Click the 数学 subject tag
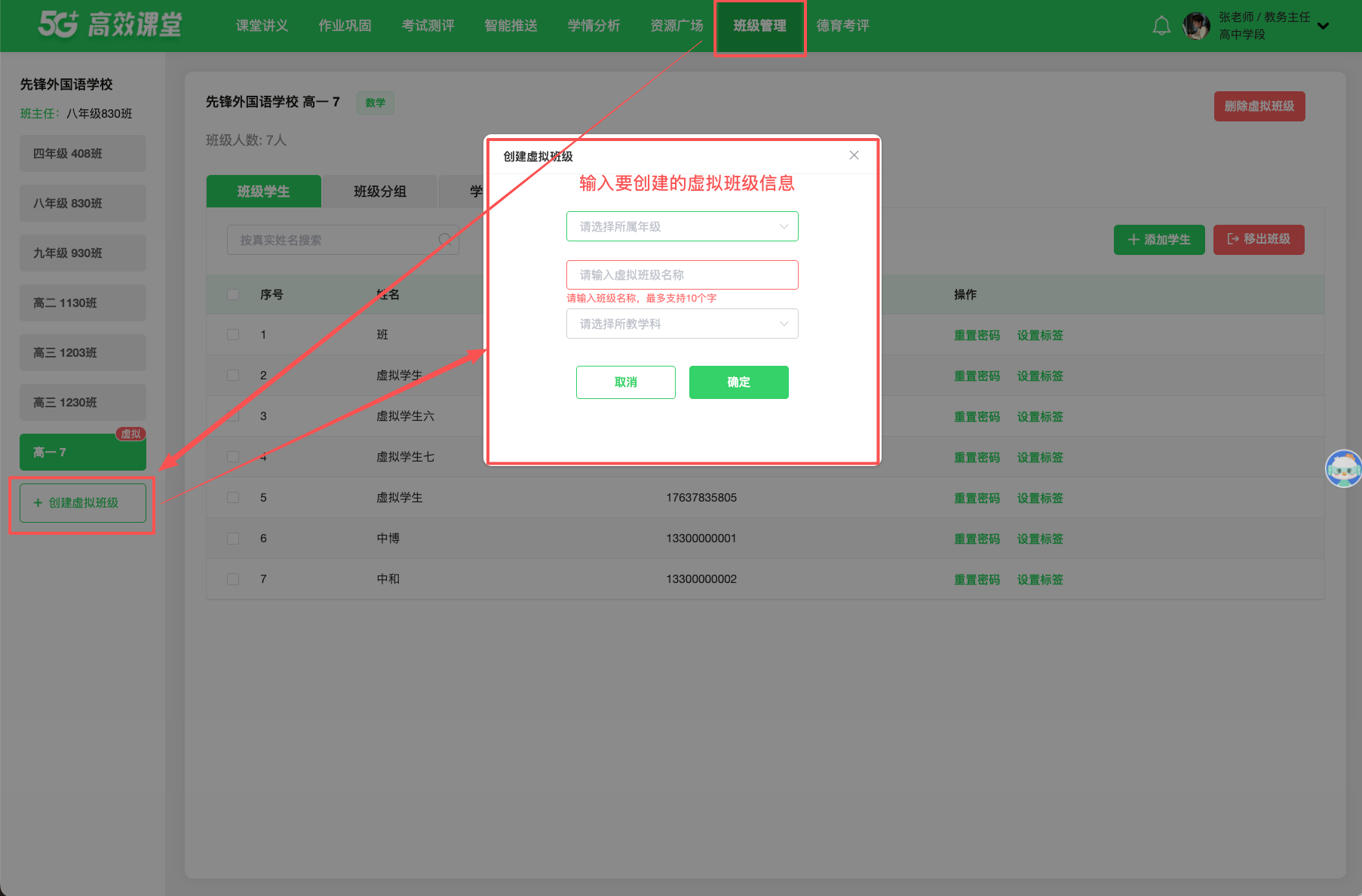 click(375, 103)
